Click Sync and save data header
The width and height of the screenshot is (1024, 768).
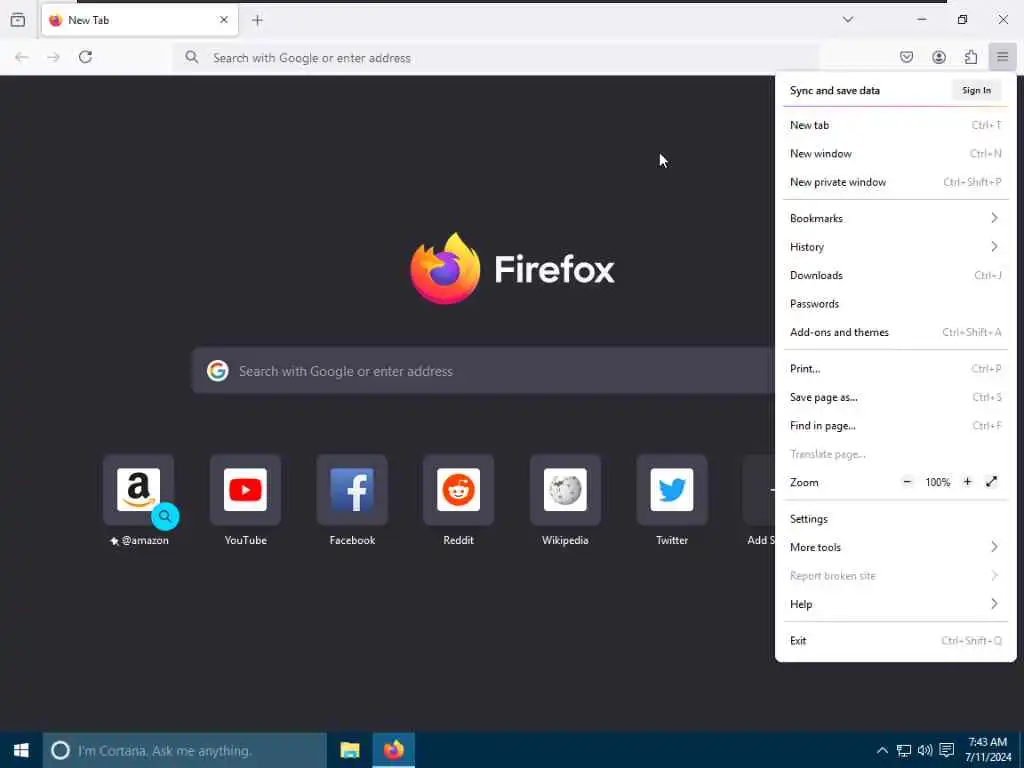pyautogui.click(x=835, y=90)
